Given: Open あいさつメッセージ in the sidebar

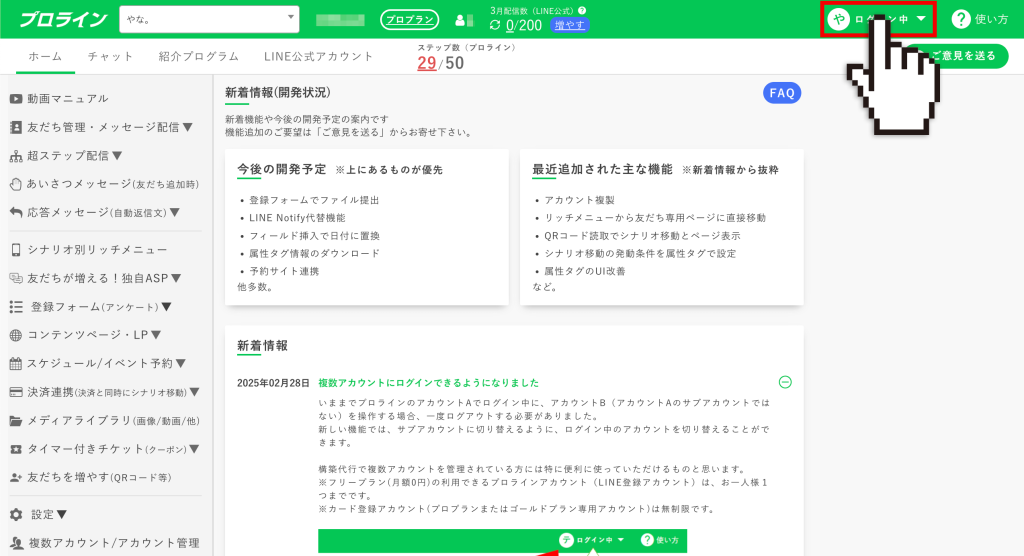Looking at the screenshot, I should 112,184.
